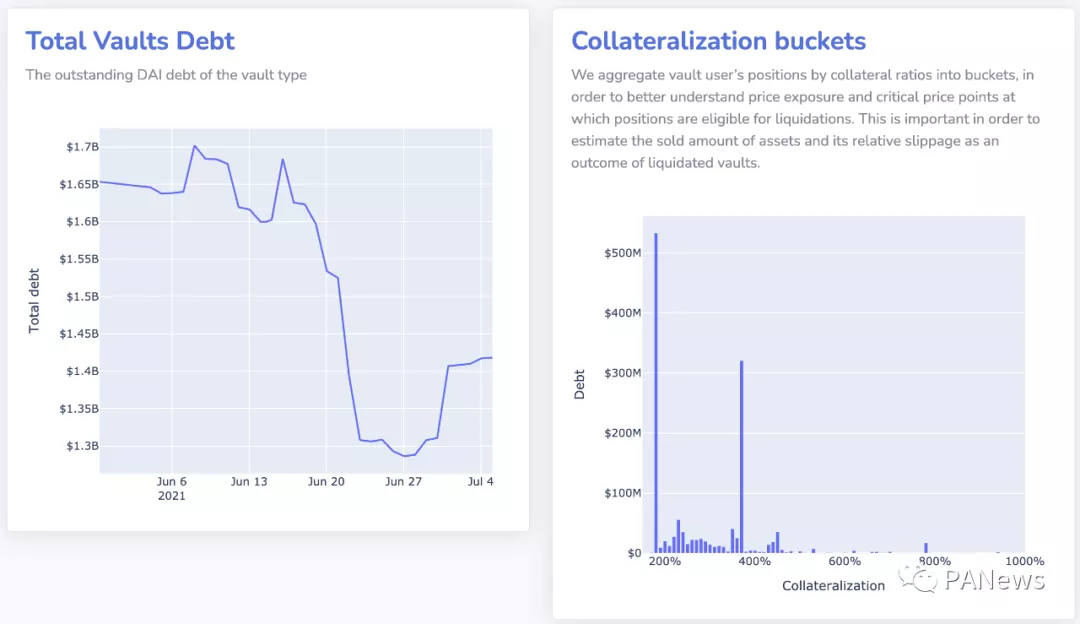Select the tallest bar above $500M

coord(656,390)
